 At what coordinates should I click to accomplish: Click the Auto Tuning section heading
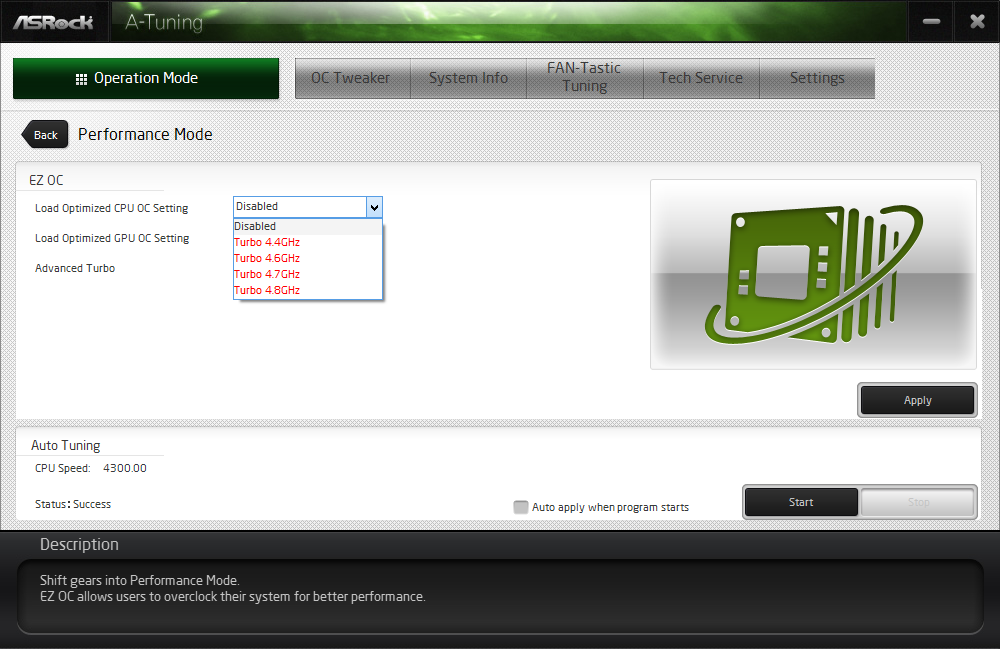point(66,445)
